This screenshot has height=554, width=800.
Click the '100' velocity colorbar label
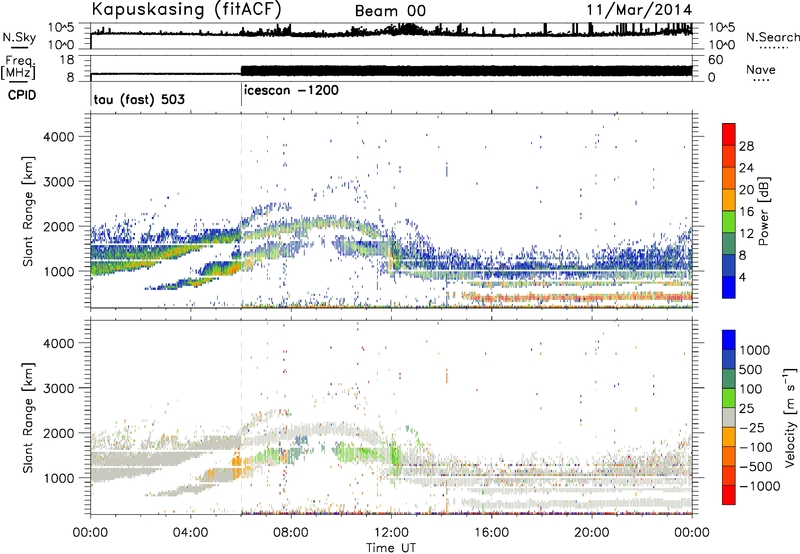[749, 389]
